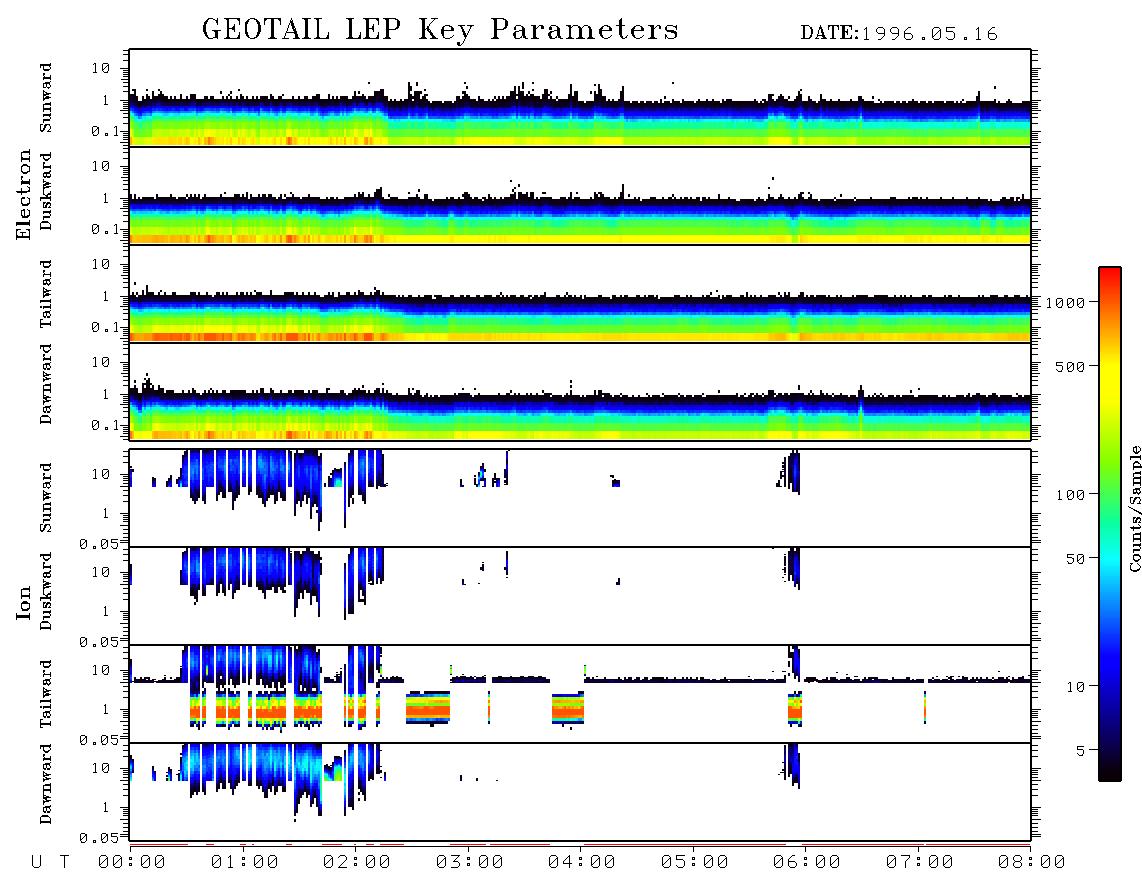Select the vertical 'Ion' group label
This screenshot has width=1142, height=880.
click(23, 602)
